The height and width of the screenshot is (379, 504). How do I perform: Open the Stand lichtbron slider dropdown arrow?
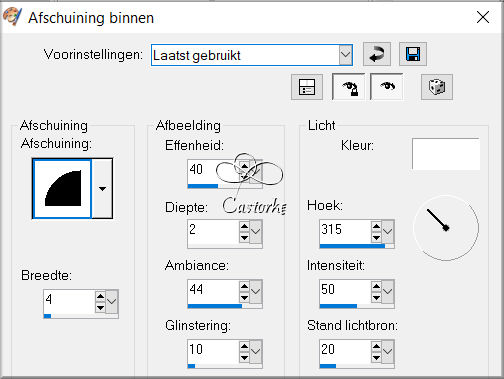pyautogui.click(x=388, y=351)
